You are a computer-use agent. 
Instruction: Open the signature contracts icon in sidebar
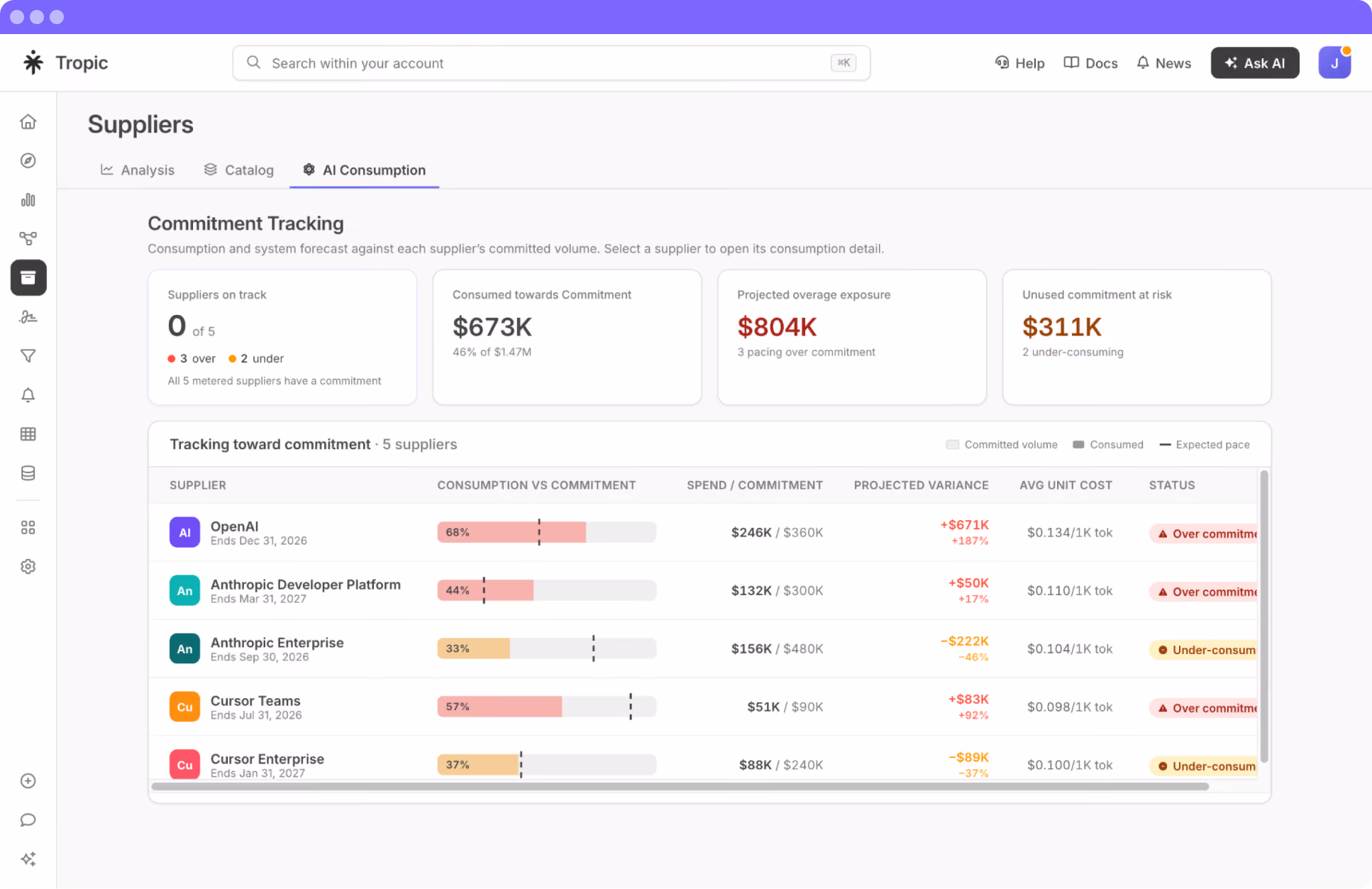pyautogui.click(x=28, y=317)
